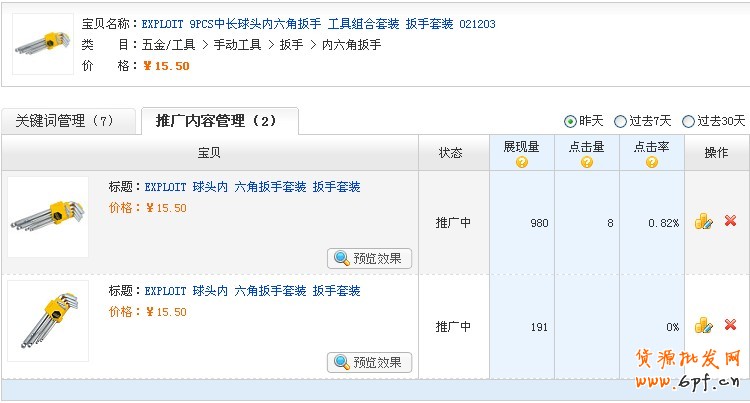Click 预览效果 button in the first row
The image size is (750, 403).
[369, 258]
